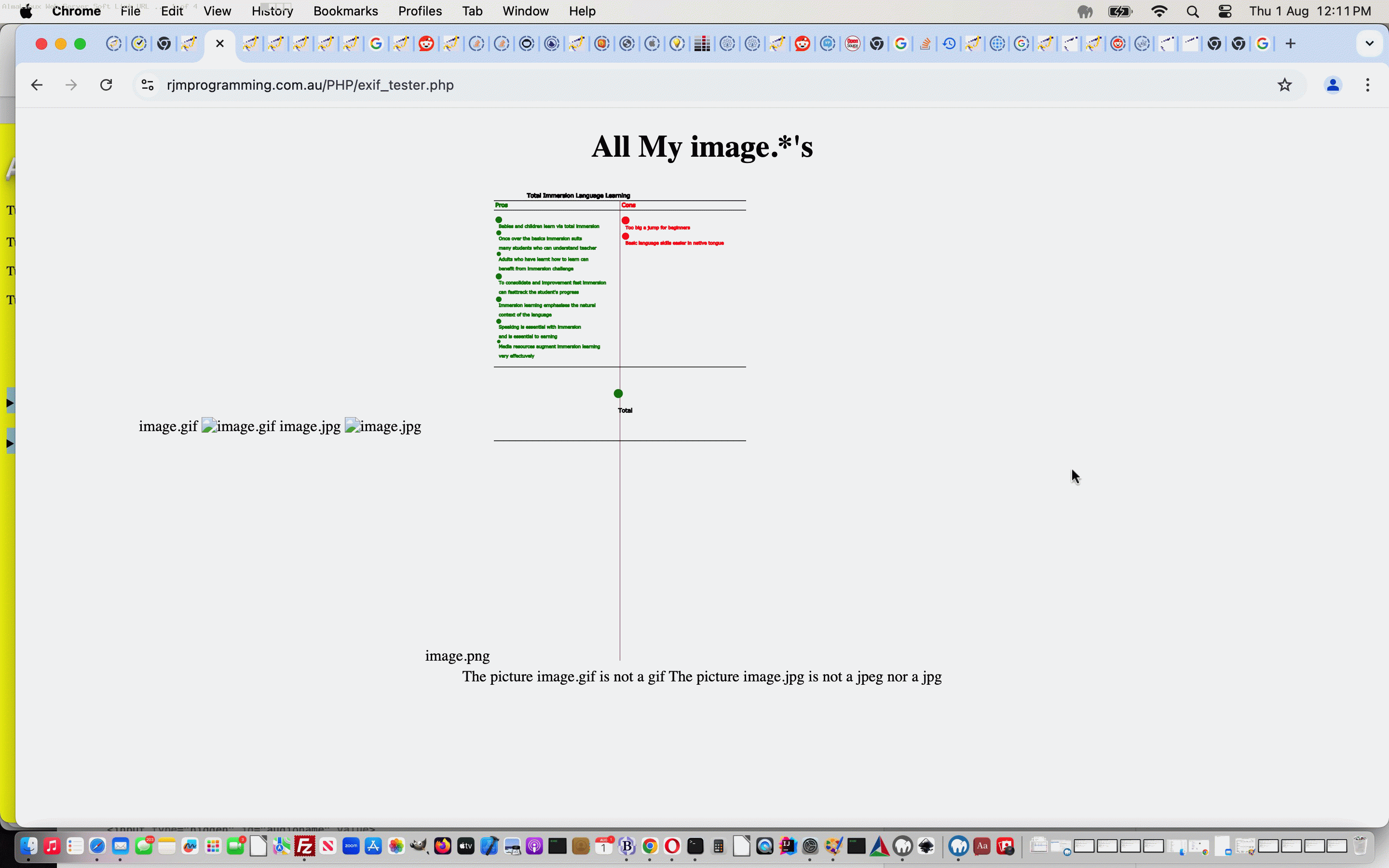Click the Bookmark this page star icon
The width and height of the screenshot is (1389, 868).
1284,85
